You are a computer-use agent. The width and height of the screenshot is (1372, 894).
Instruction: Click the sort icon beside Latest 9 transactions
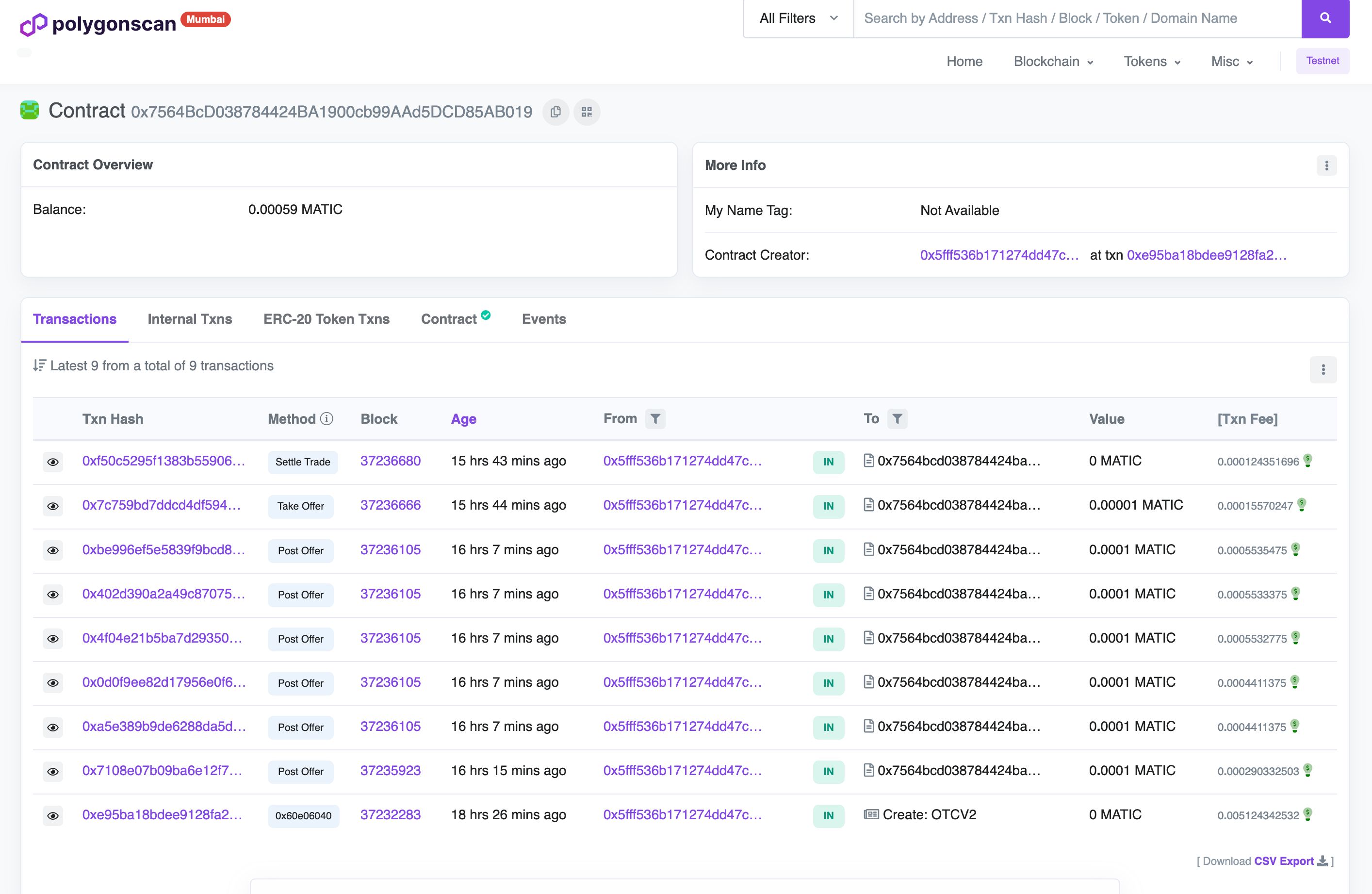click(39, 365)
